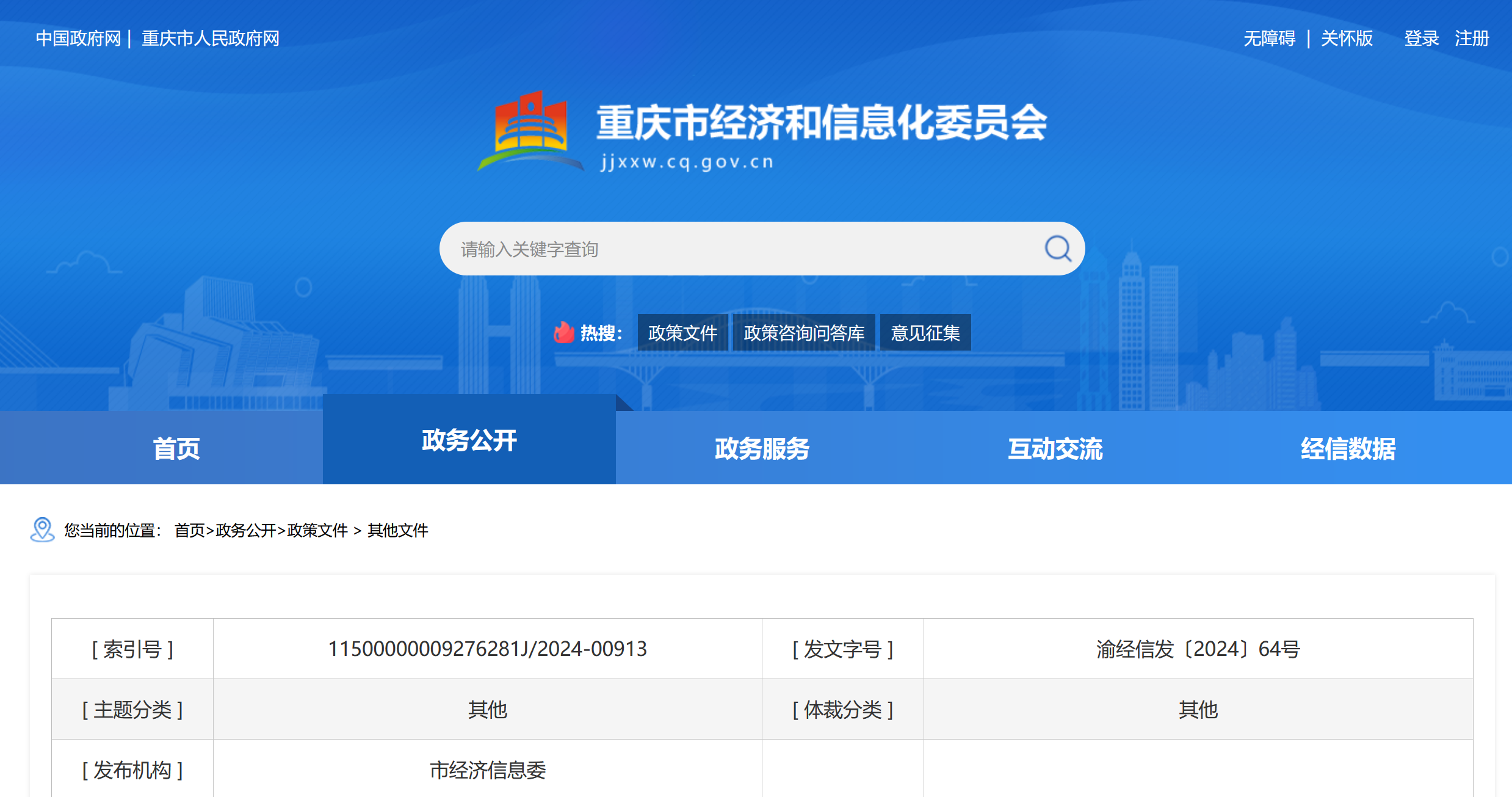Click 政策文件 in the breadcrumb
This screenshot has width=1512, height=797.
coord(317,530)
